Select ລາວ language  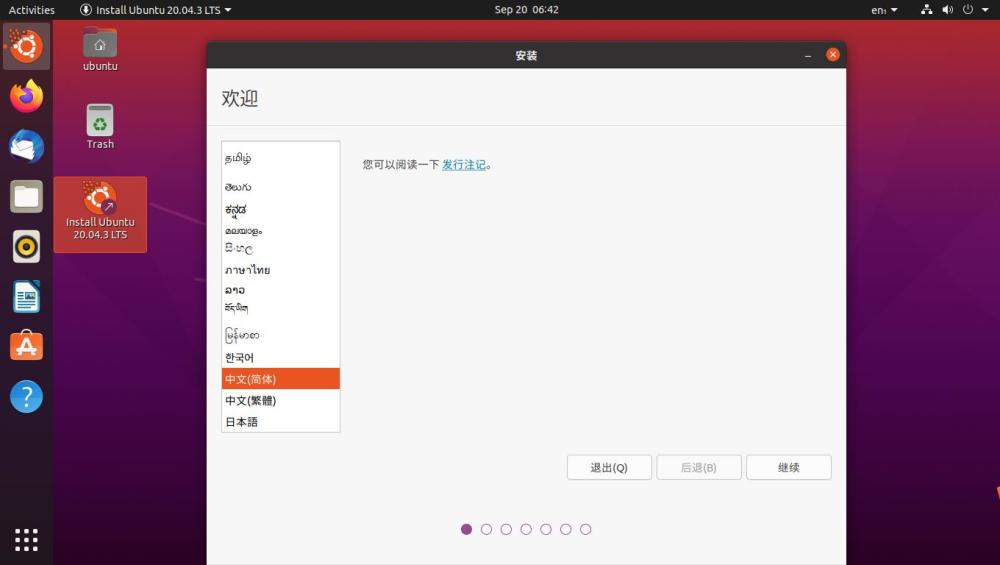tap(281, 290)
